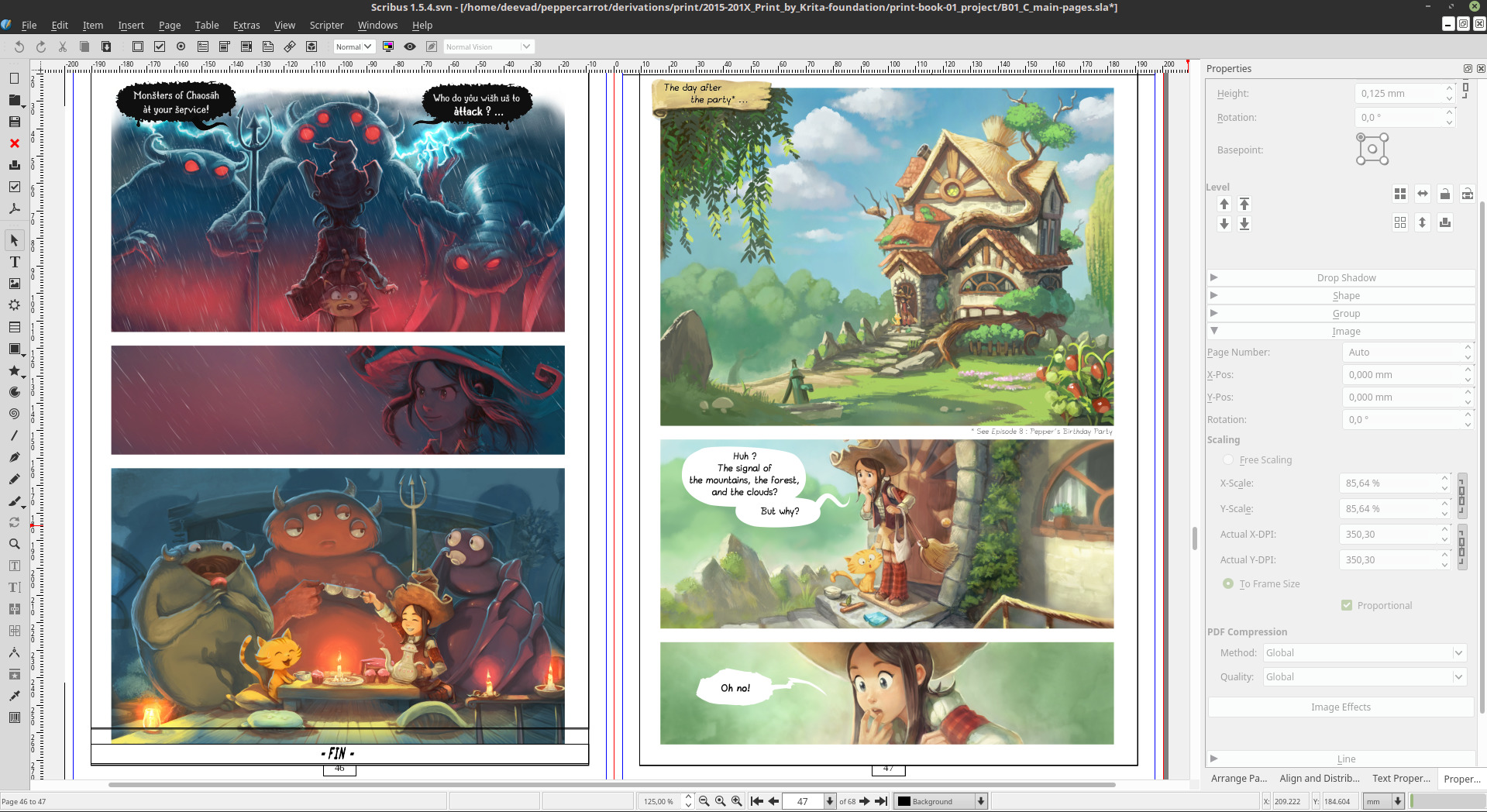Select the Image Frame tool

click(x=14, y=284)
